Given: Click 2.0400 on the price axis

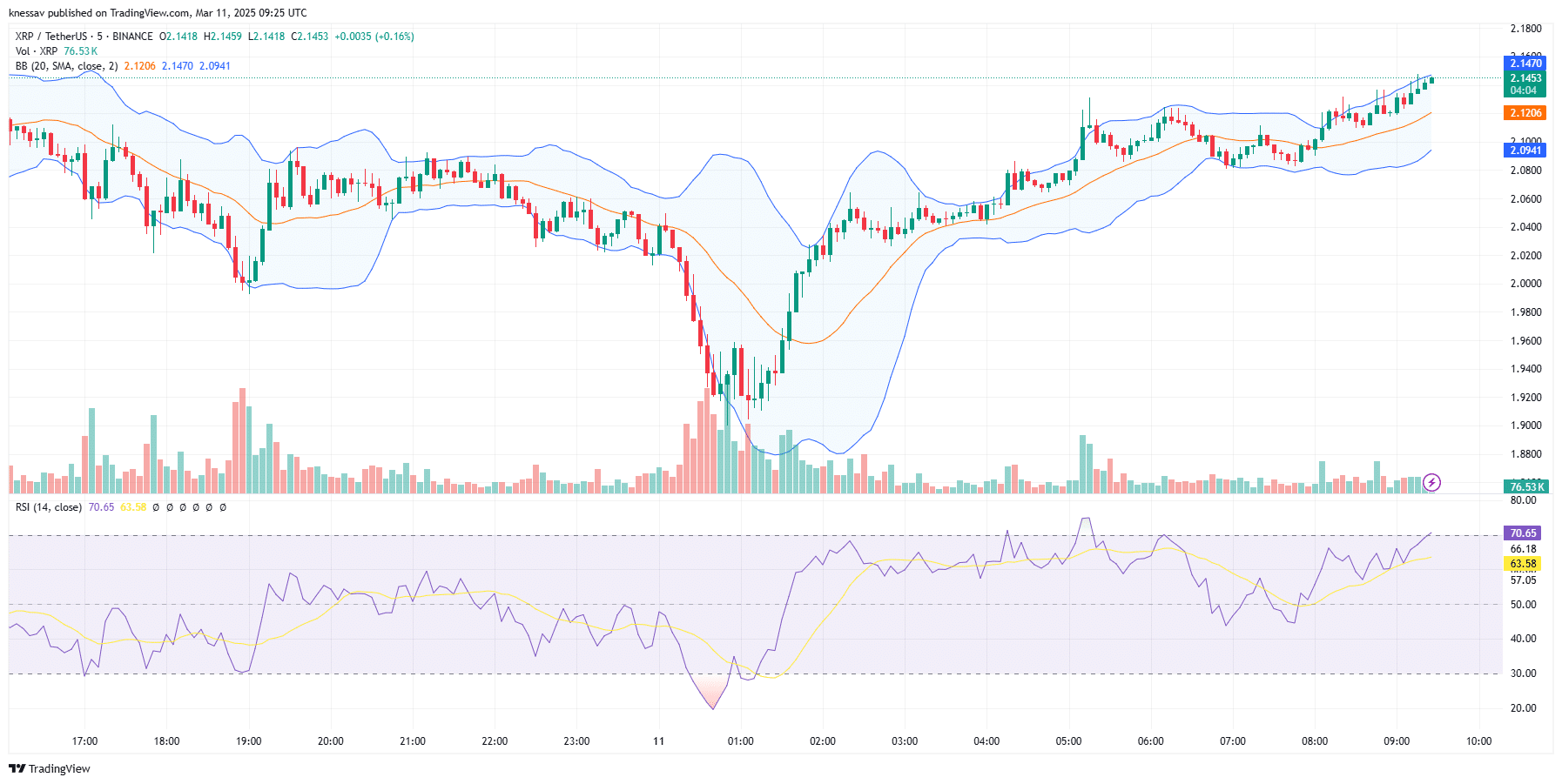Looking at the screenshot, I should tap(1525, 227).
